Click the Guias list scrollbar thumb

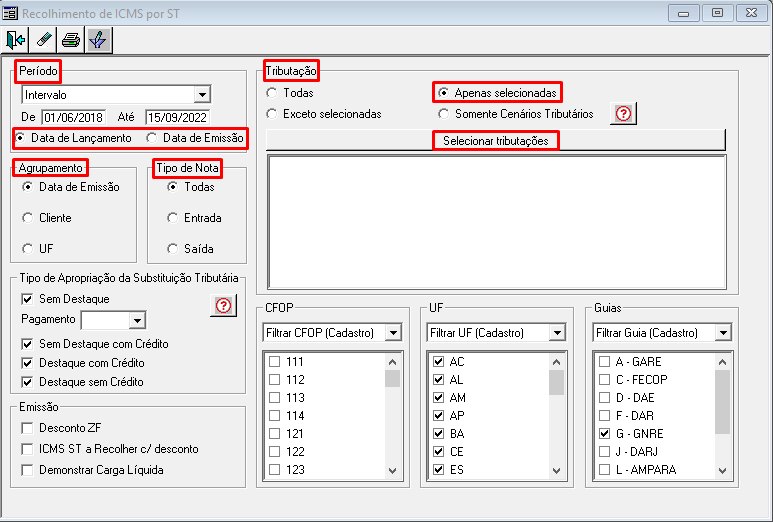click(722, 402)
